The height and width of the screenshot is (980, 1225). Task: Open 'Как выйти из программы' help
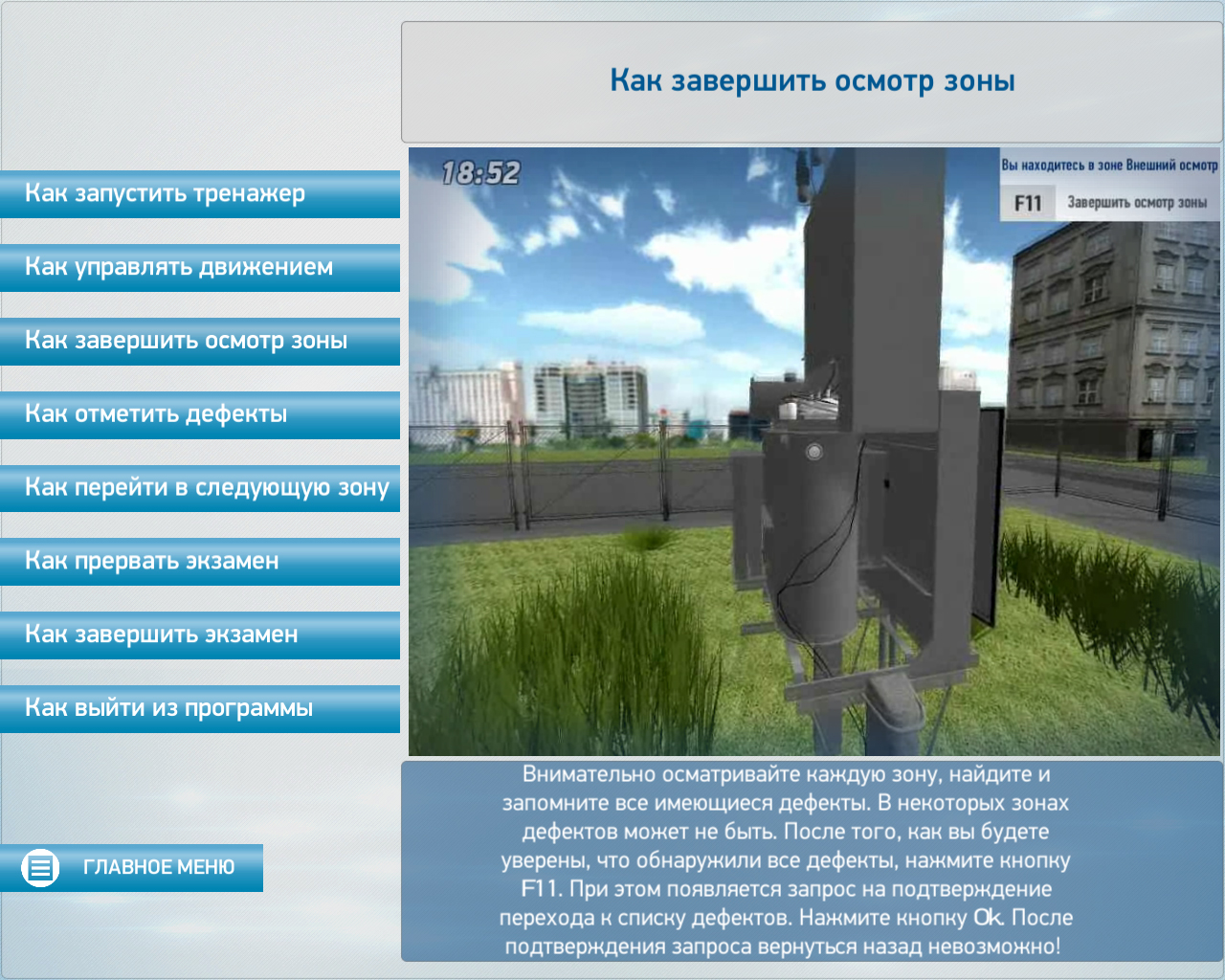[x=199, y=709]
